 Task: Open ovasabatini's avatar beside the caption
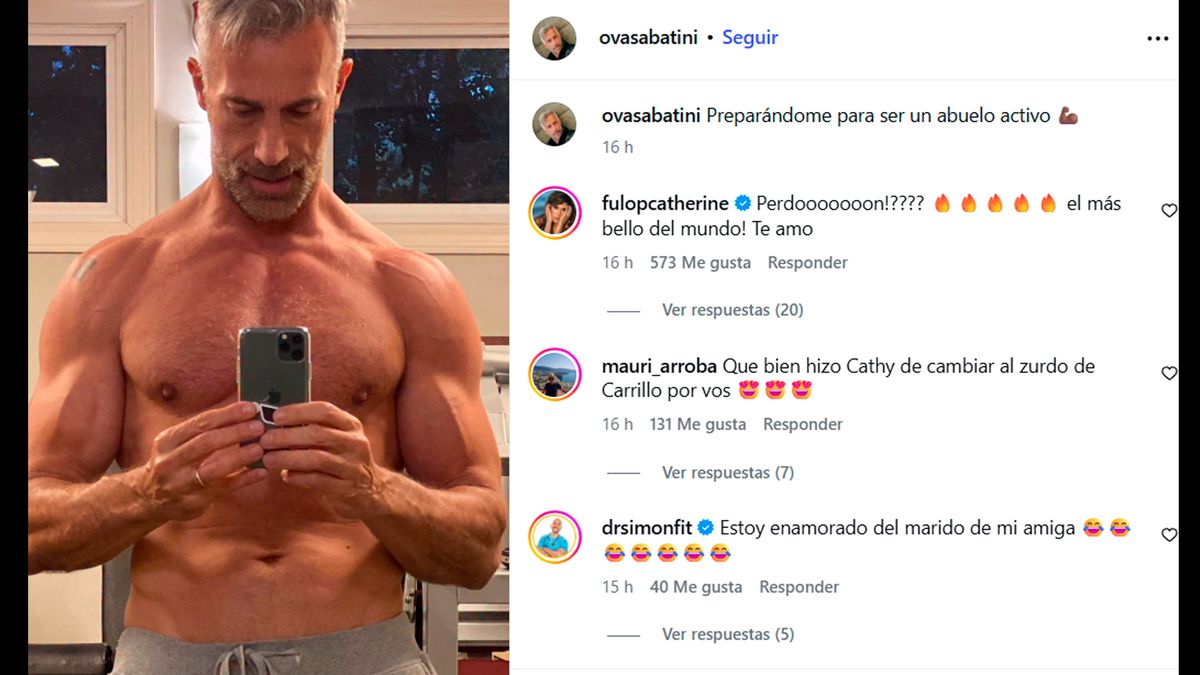click(554, 124)
